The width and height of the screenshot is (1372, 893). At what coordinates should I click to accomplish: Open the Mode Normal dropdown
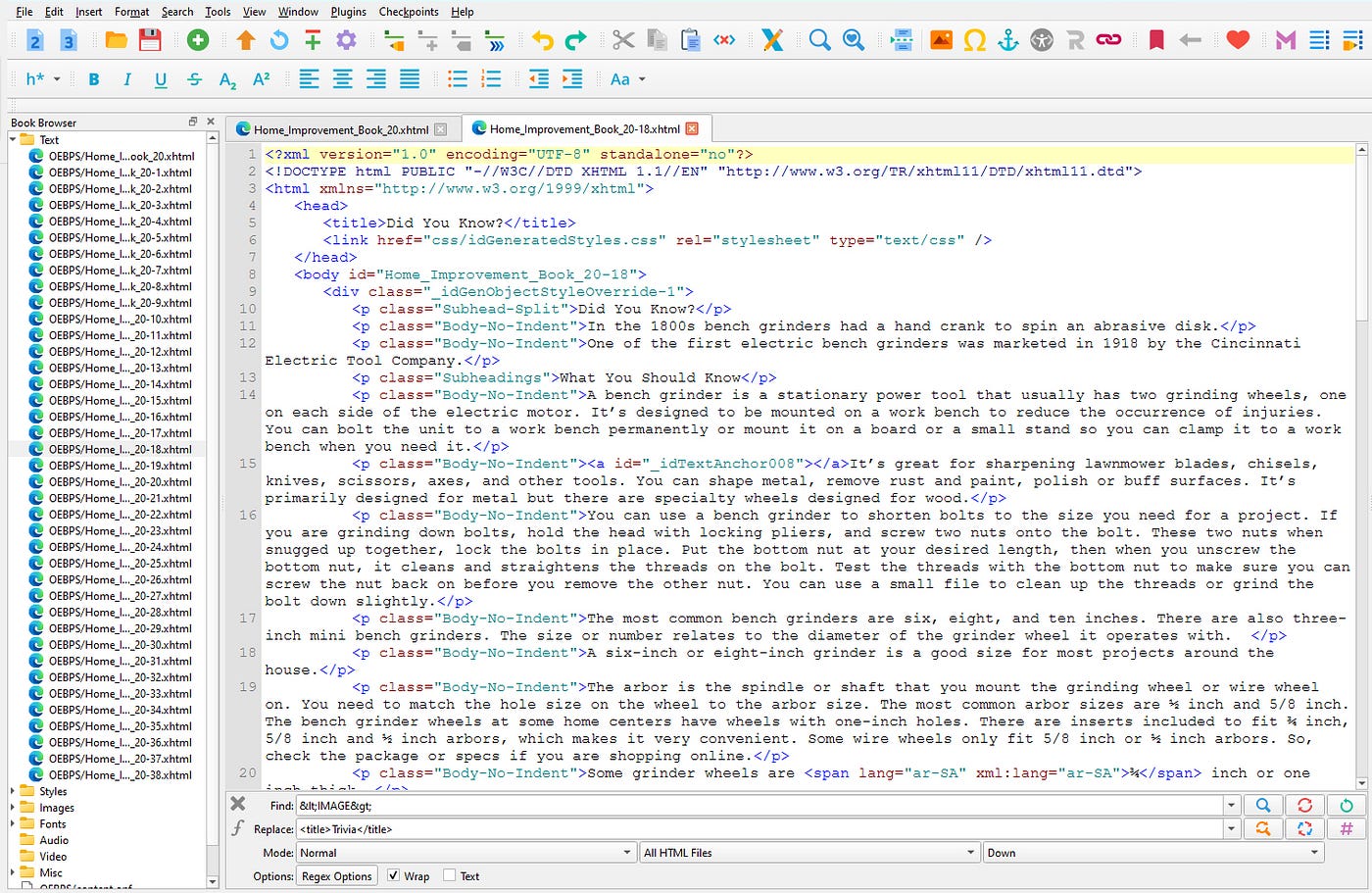tap(465, 853)
